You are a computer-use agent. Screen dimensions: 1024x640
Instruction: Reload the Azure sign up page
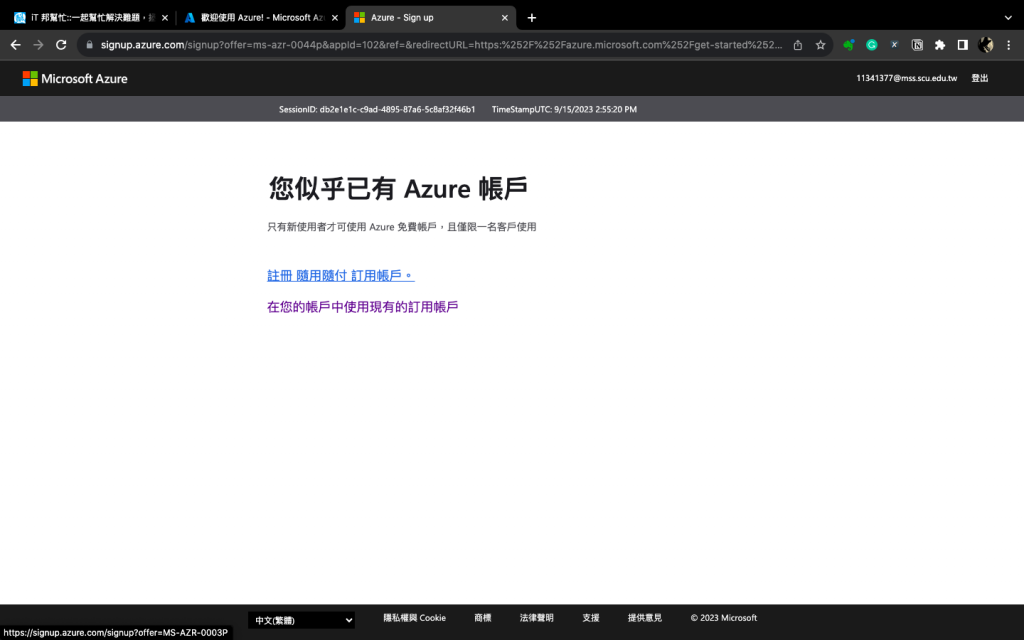[x=61, y=45]
